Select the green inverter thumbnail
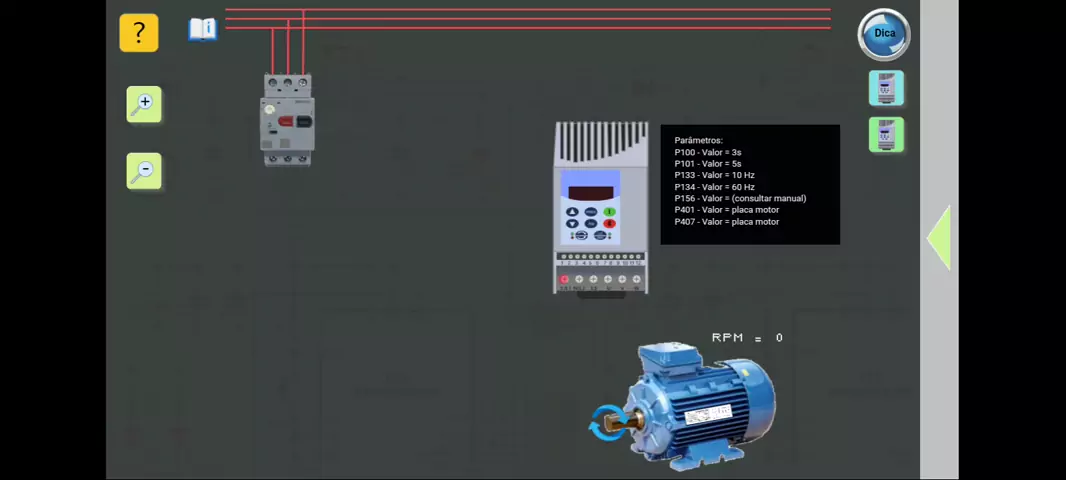 885,135
